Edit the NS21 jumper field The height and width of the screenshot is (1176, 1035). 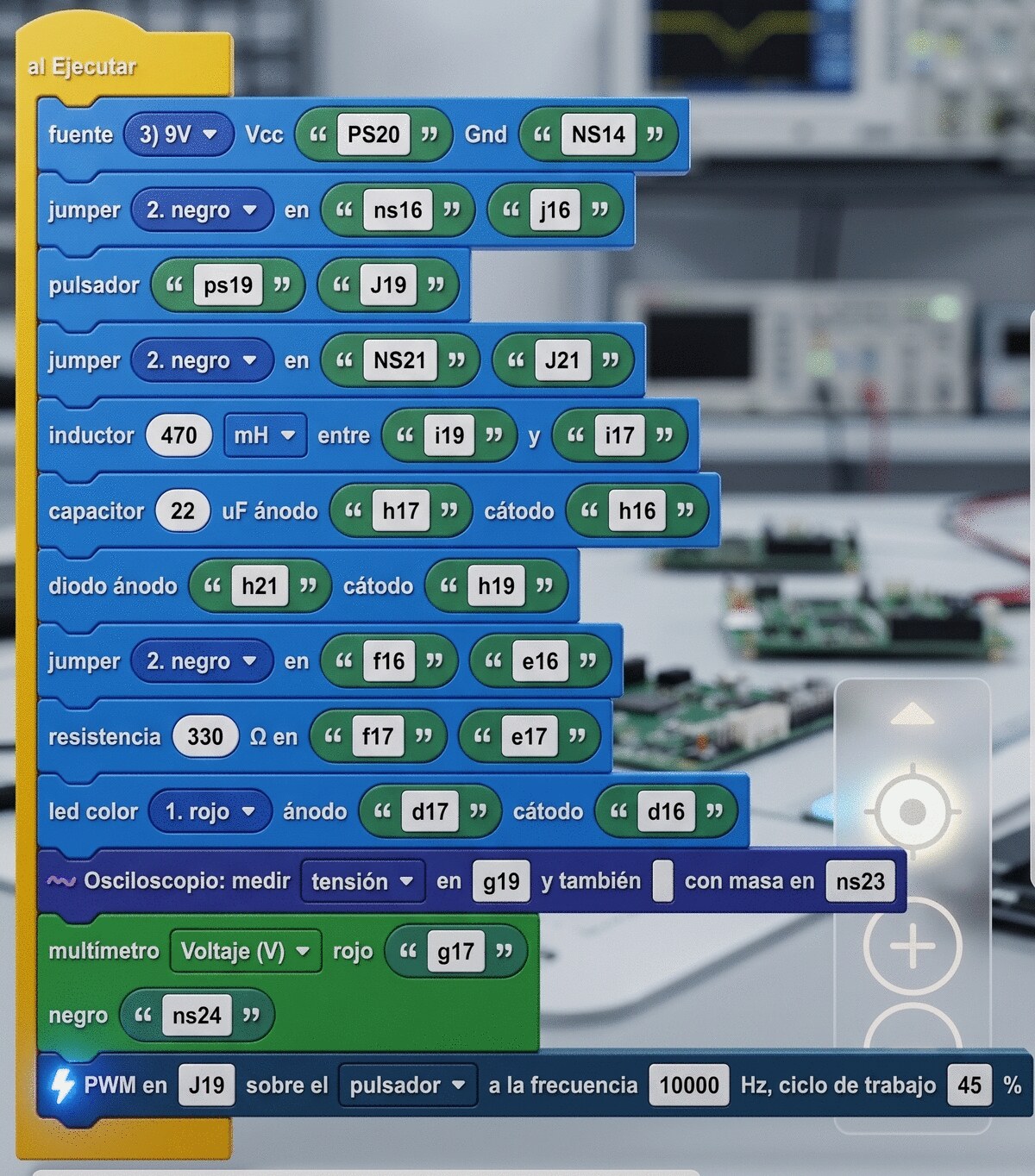(399, 360)
